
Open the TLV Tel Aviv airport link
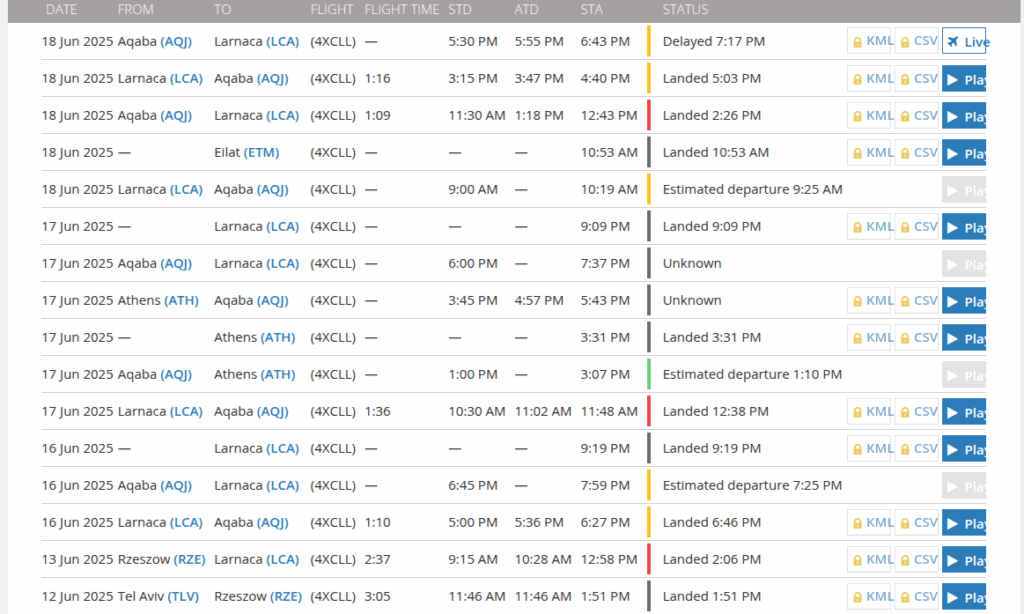click(183, 597)
